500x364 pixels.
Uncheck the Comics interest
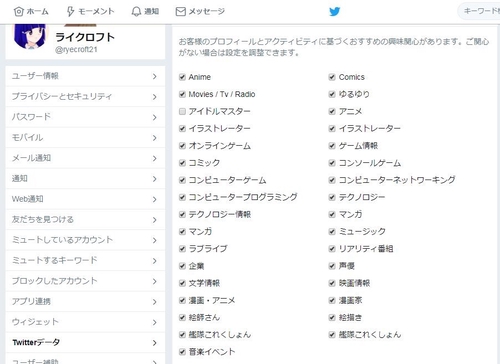click(332, 77)
